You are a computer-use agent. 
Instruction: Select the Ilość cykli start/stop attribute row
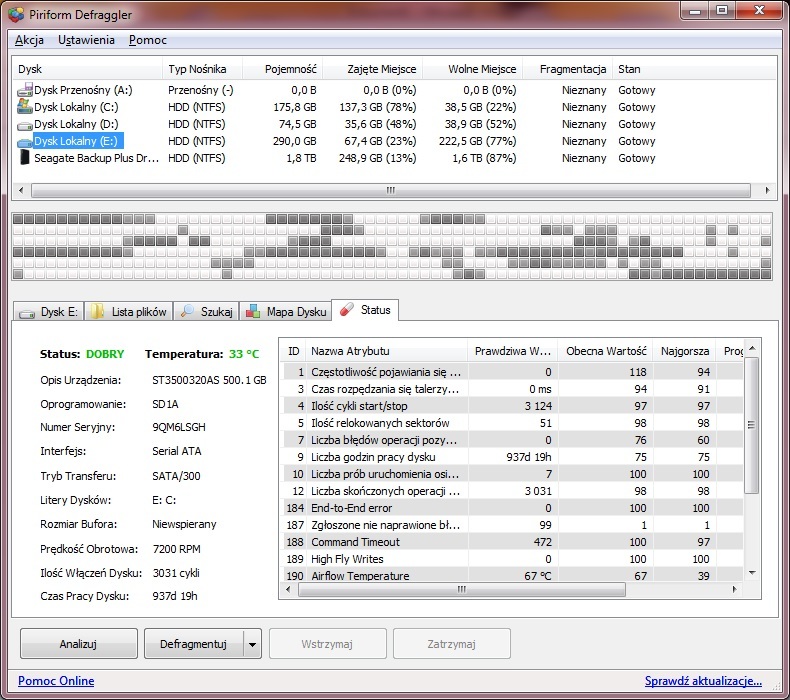tap(512, 406)
